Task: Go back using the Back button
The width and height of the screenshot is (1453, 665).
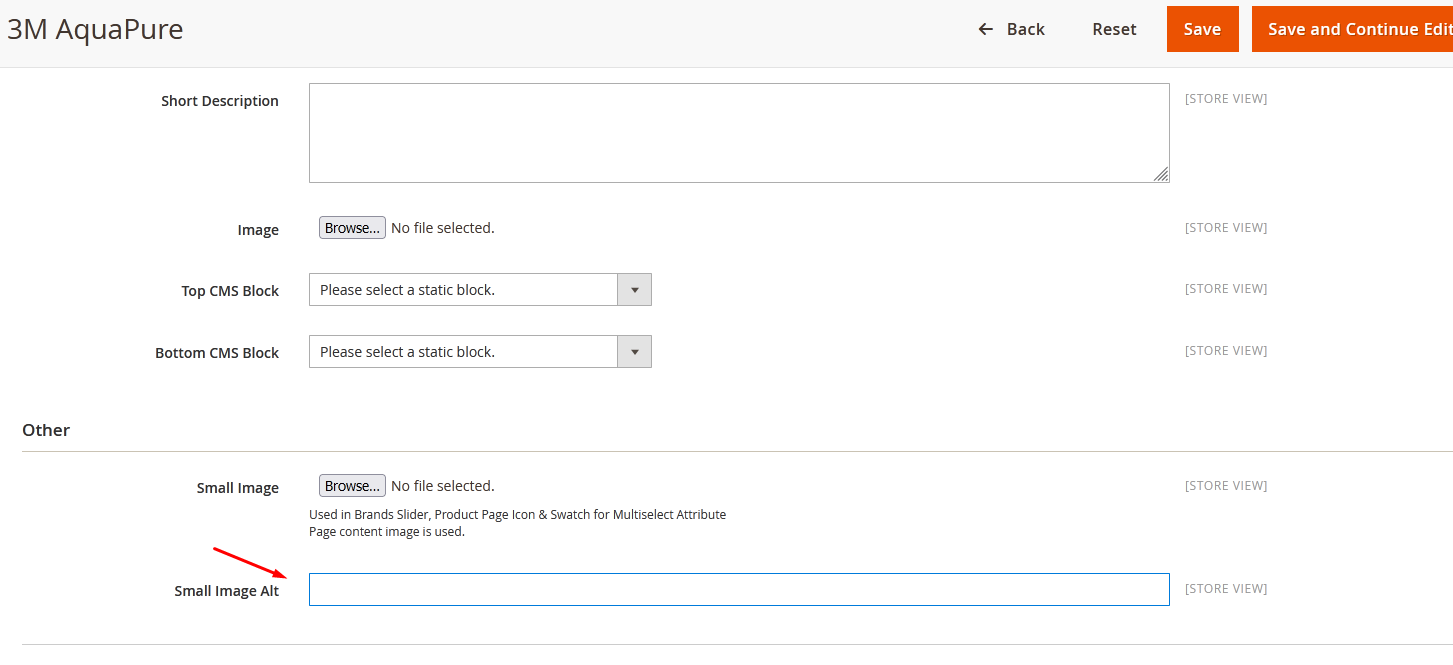Action: click(1011, 29)
